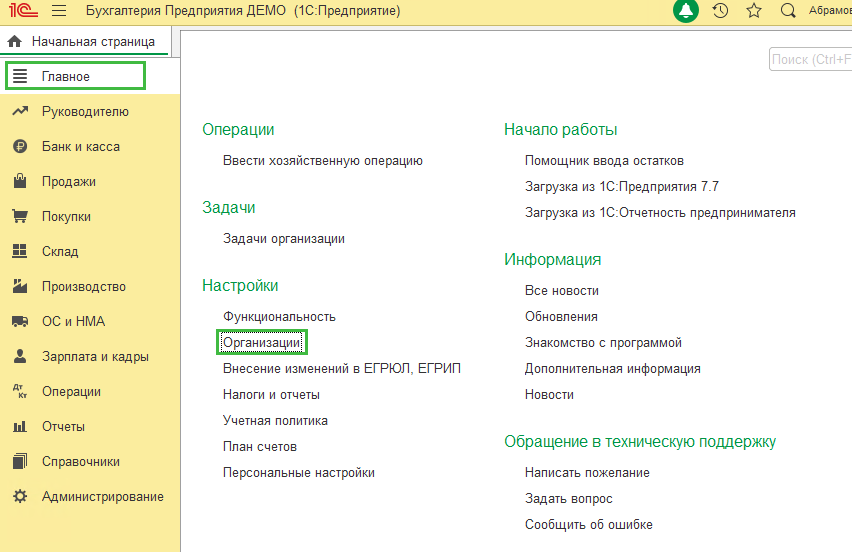Click the Обращение в техническую поддержку heading
Screen dimensions: 852x552
pos(640,442)
